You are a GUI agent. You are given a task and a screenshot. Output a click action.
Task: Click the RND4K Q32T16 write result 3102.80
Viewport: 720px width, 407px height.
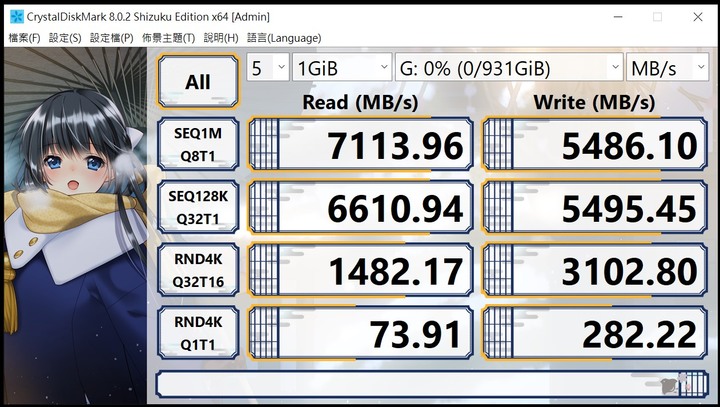[x=595, y=270]
